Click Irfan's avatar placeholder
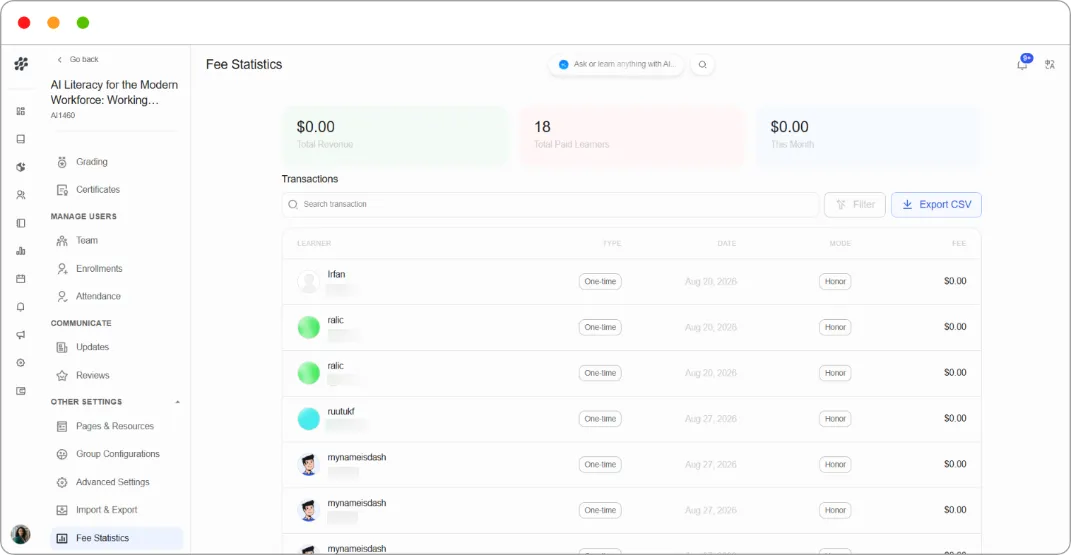1071x555 pixels. 309,281
